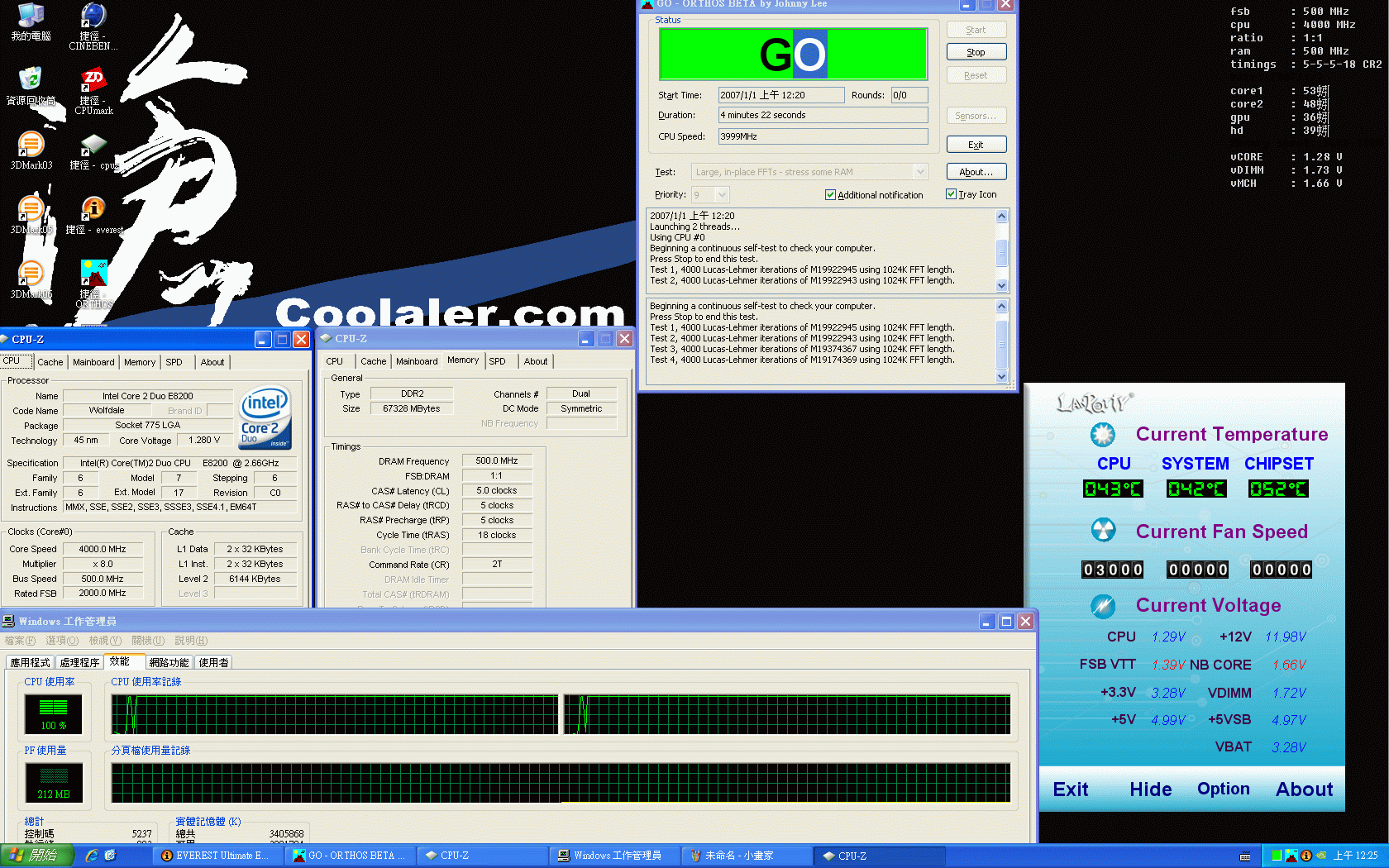
Task: Click Option in the monitor panel
Action: click(1224, 789)
